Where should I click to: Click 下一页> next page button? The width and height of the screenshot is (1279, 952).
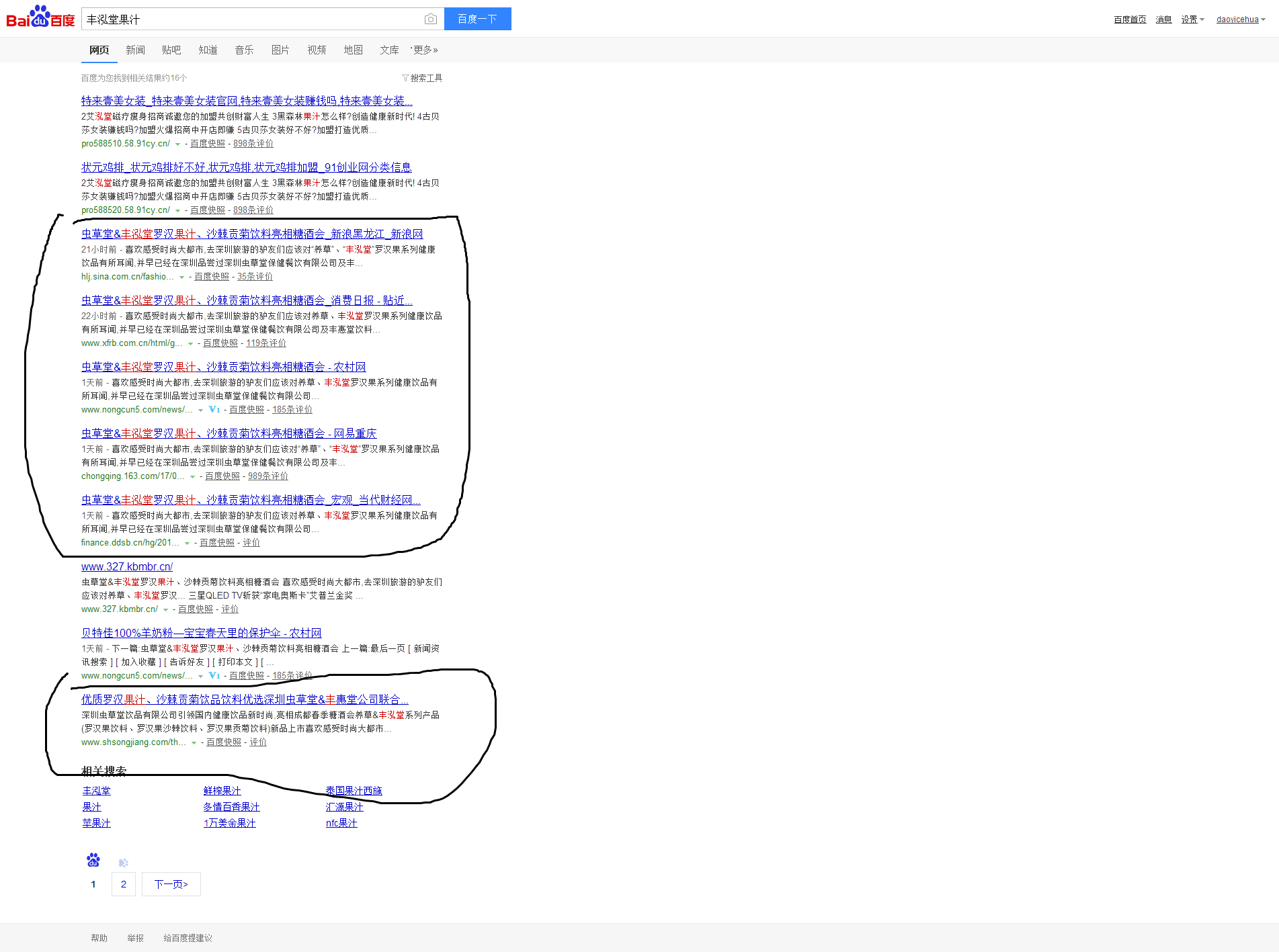pos(171,884)
